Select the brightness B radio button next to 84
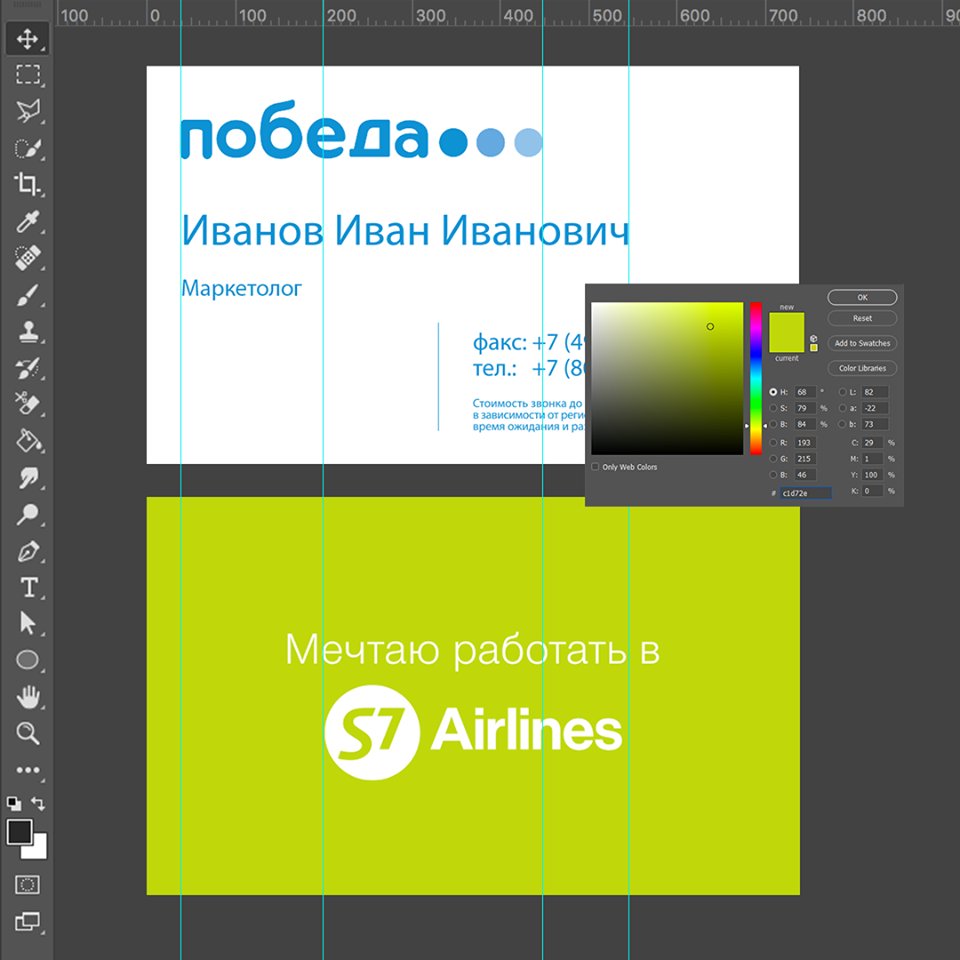960x960 pixels. coord(773,424)
